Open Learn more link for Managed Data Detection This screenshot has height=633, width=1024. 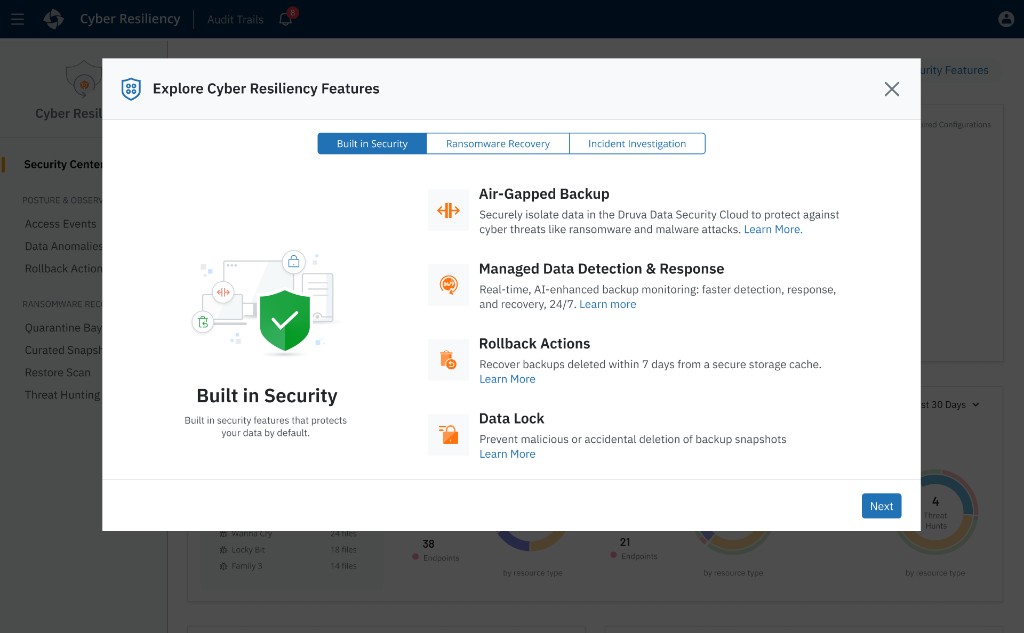pos(607,304)
